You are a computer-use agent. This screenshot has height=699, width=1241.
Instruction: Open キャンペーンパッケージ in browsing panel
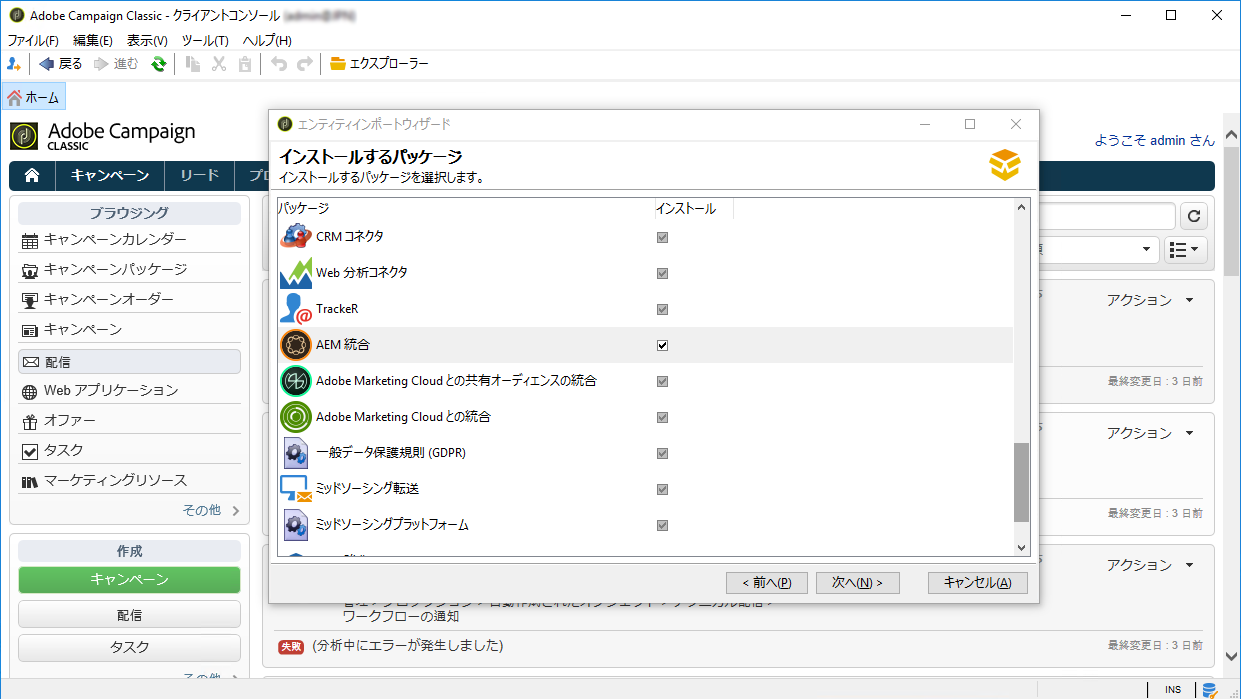pyautogui.click(x=129, y=269)
